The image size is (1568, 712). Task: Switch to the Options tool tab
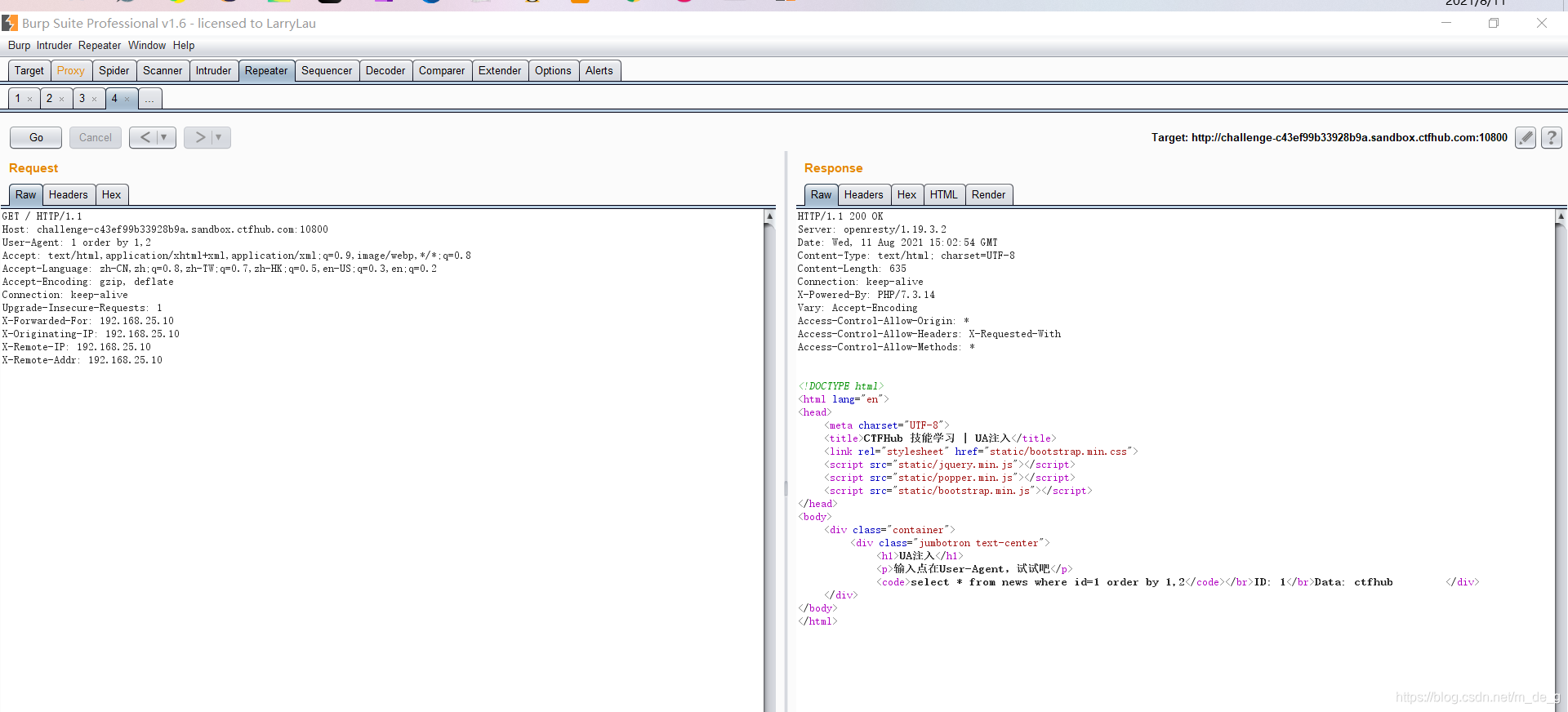553,71
